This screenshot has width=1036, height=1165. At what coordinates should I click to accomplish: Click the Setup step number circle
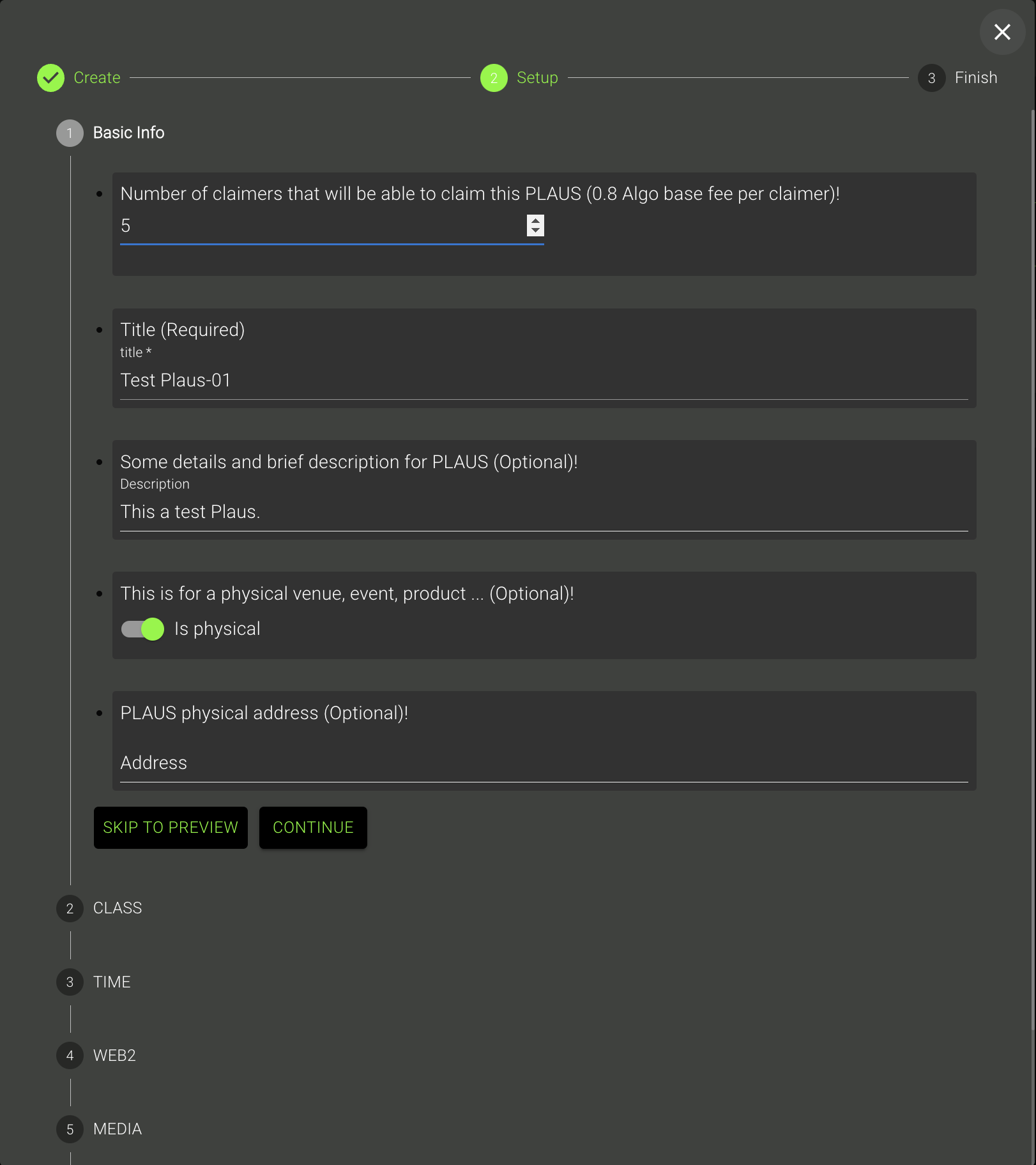(x=494, y=78)
